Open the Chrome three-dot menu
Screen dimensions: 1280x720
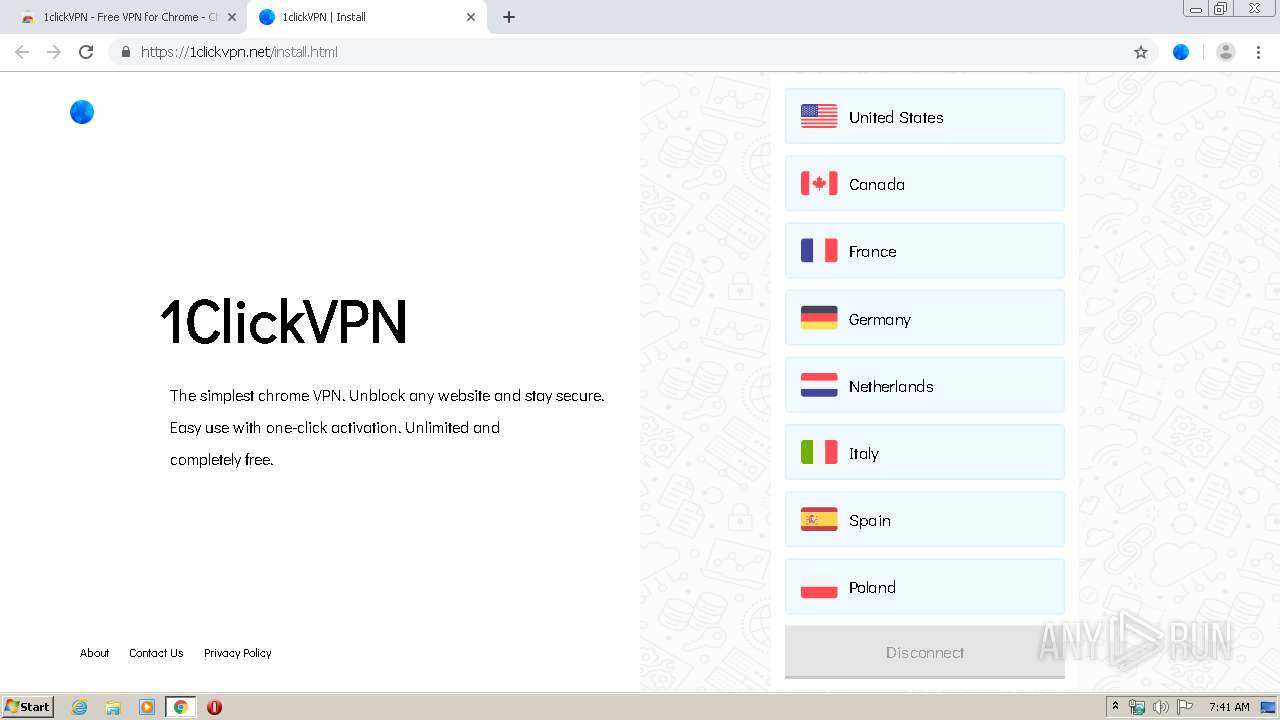coord(1259,52)
